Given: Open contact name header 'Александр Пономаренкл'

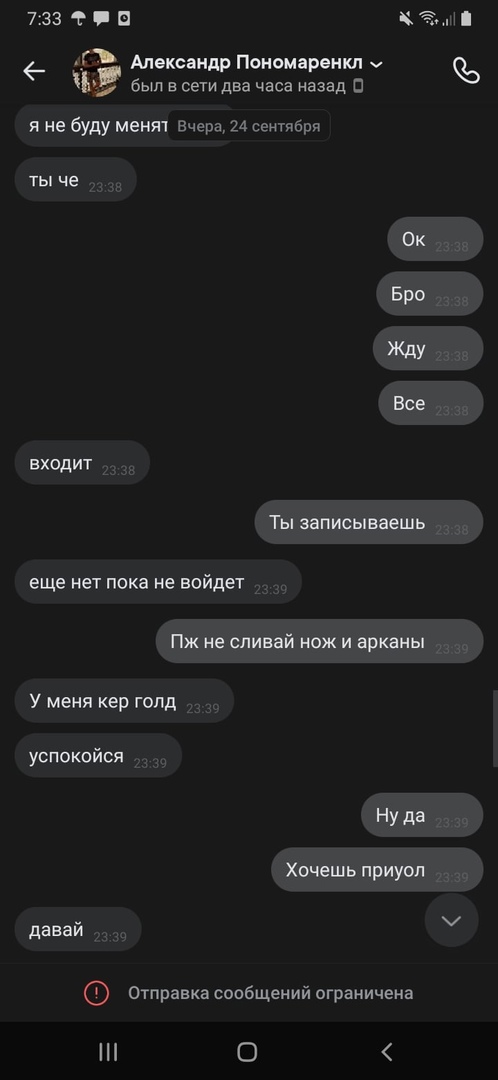Looking at the screenshot, I should (x=247, y=63).
